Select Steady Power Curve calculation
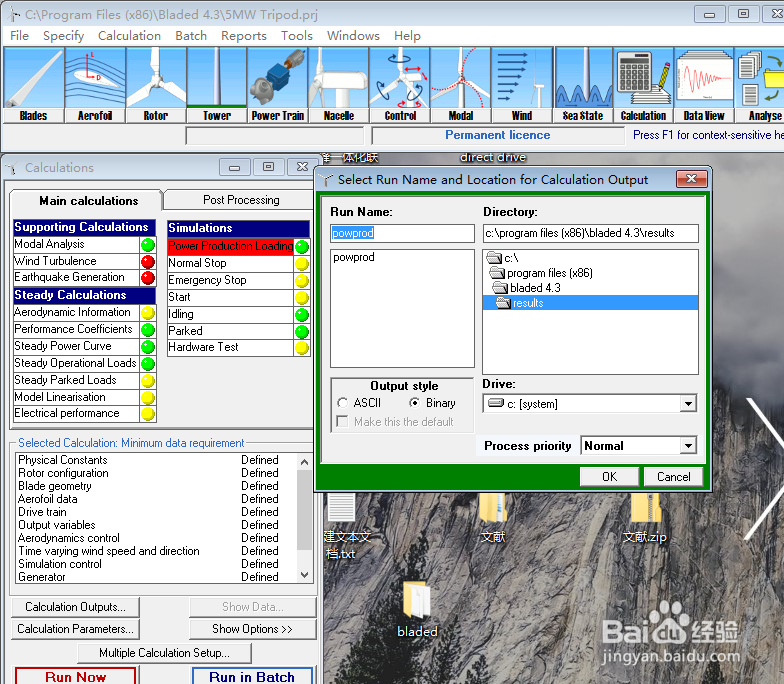 pos(76,346)
